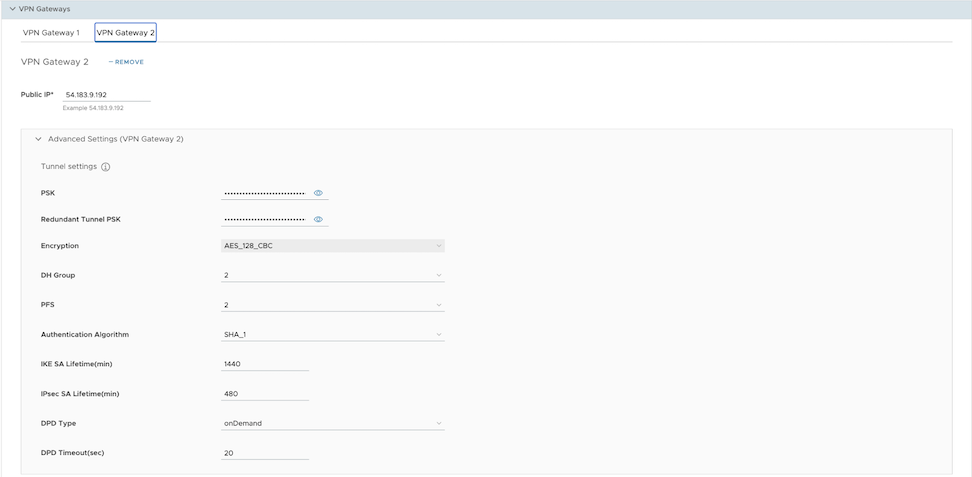
Task: Reveal the Redundant Tunnel PSK with eye icon
Action: pyautogui.click(x=318, y=219)
